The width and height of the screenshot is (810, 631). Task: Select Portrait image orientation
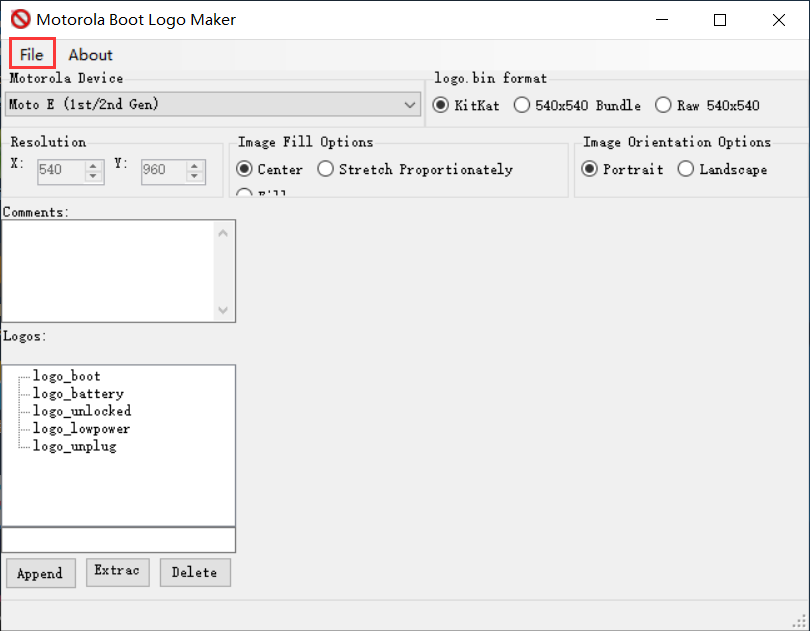coord(590,169)
